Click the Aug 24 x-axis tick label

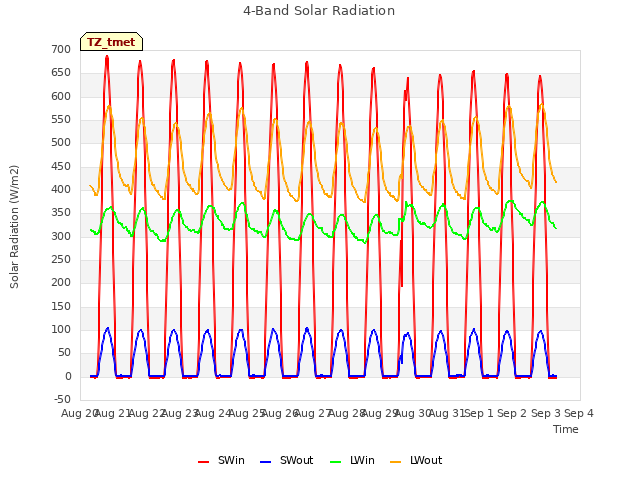[213, 413]
